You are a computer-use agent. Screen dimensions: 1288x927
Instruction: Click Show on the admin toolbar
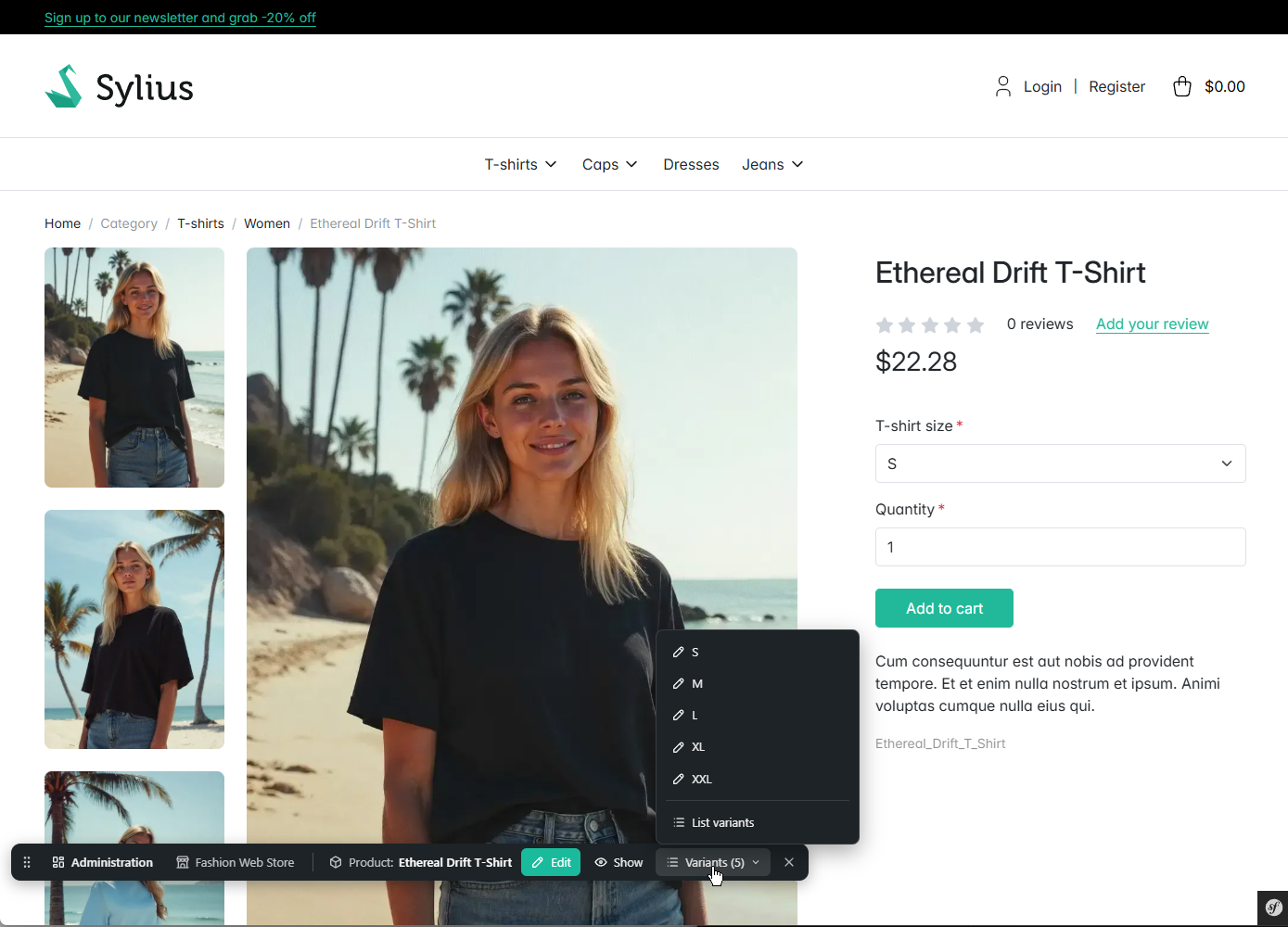point(618,862)
